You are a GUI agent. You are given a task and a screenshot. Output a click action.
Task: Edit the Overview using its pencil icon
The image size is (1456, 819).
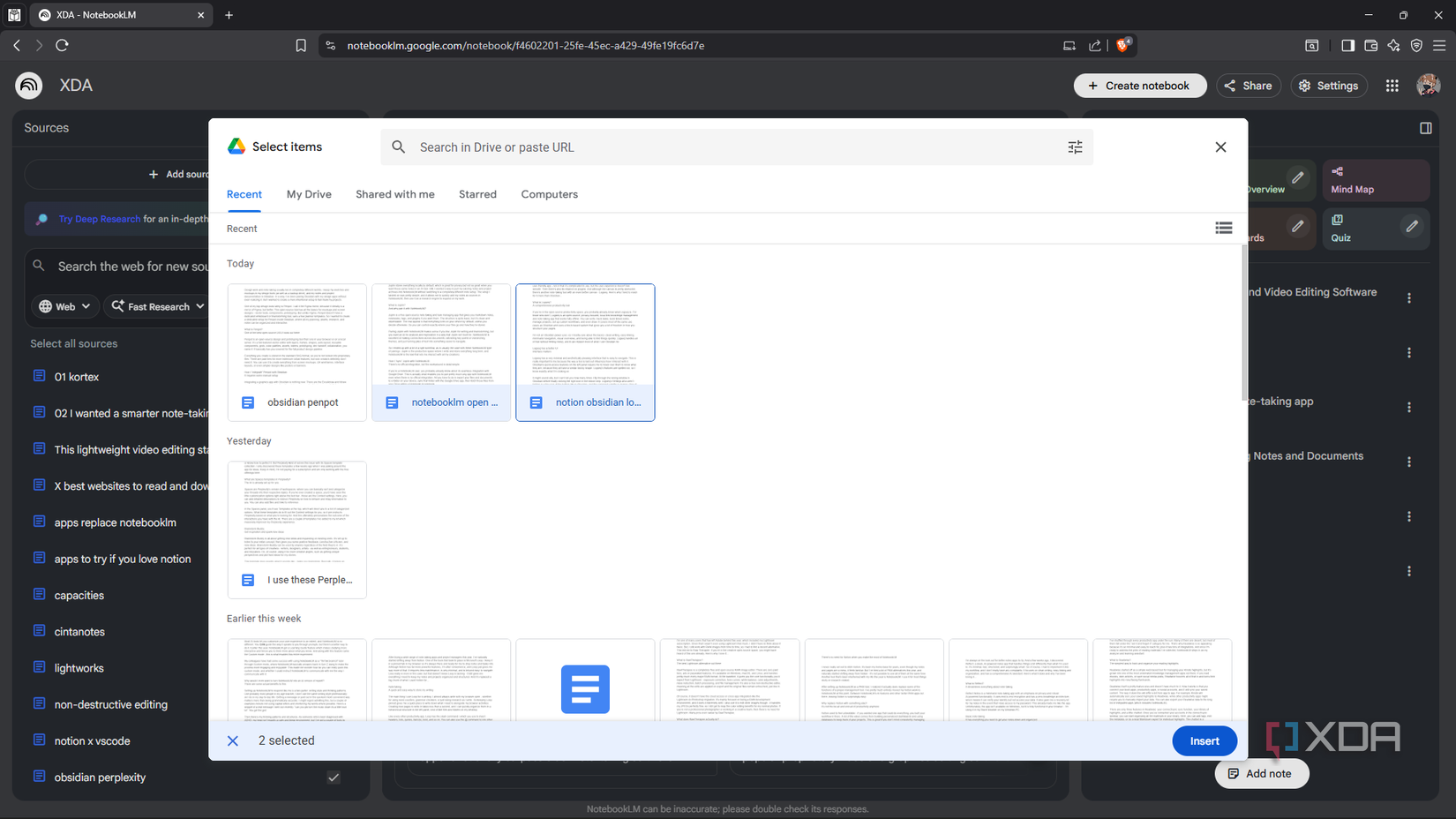point(1297,178)
